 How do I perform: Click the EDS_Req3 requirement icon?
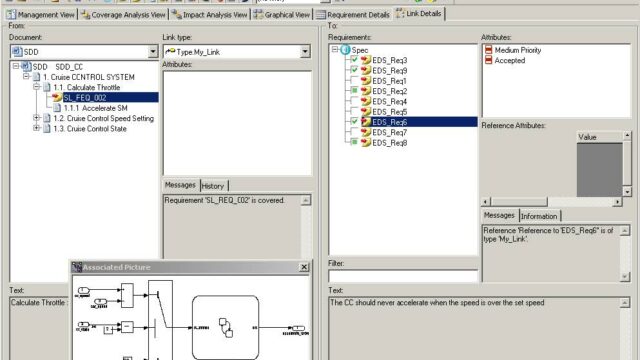tap(366, 60)
